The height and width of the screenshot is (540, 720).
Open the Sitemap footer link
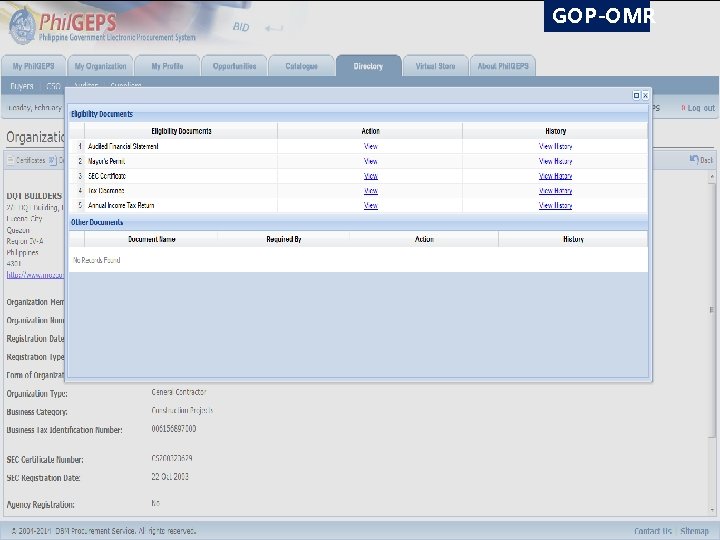[694, 531]
